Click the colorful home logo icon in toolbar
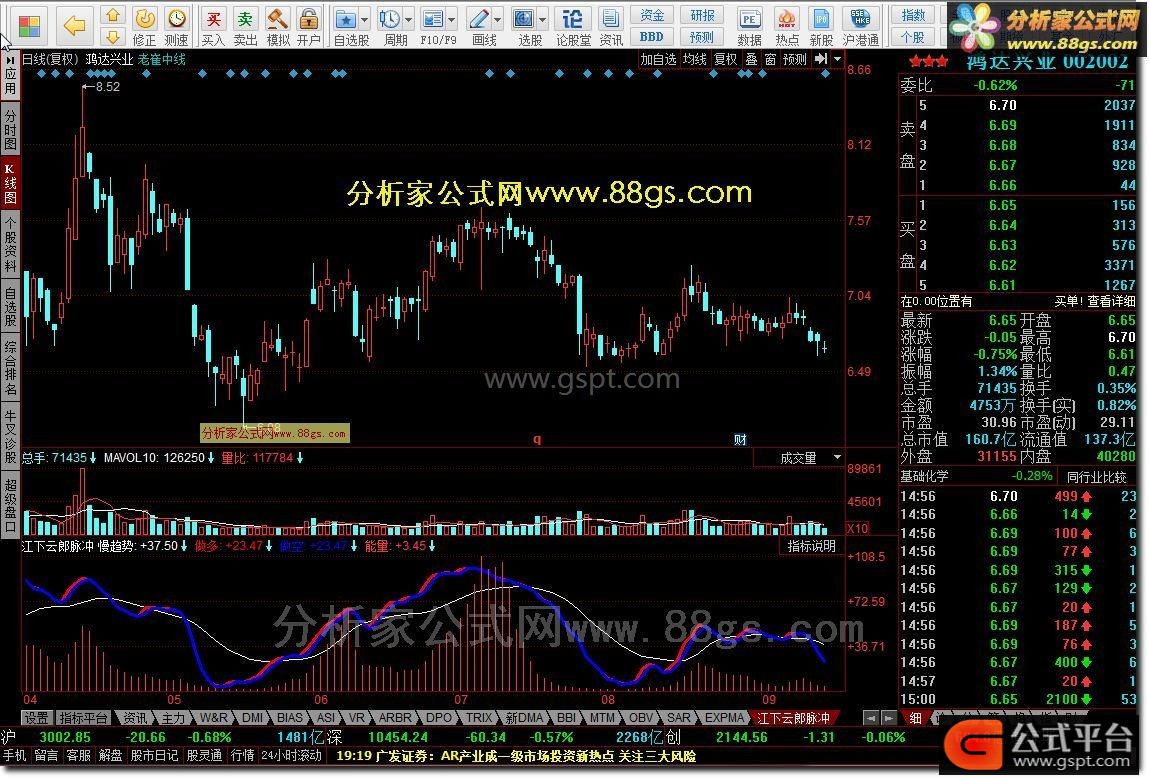This screenshot has height=778, width=1149. 29,26
